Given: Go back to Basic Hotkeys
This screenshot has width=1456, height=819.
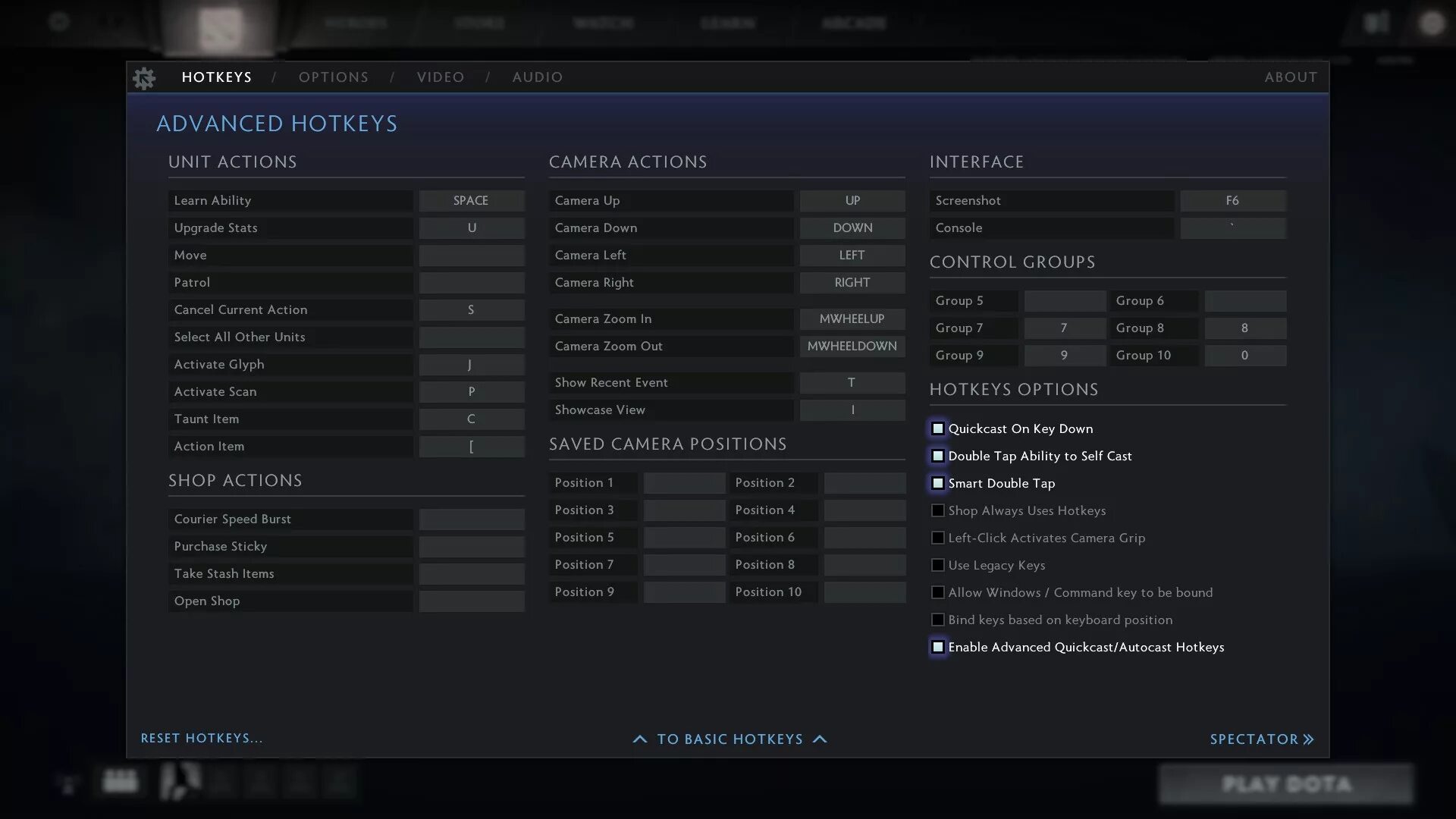Looking at the screenshot, I should [x=730, y=739].
